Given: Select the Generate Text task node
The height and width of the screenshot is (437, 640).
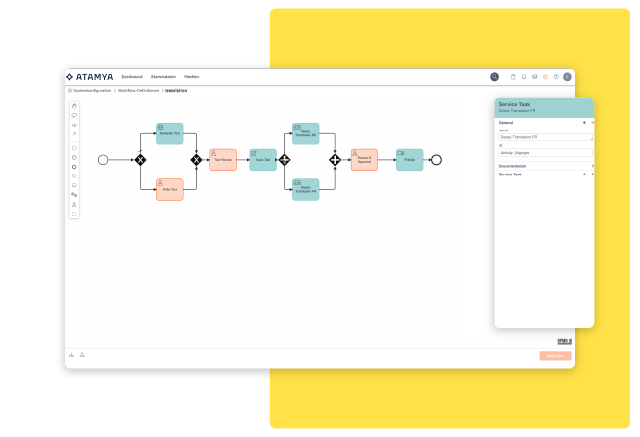Looking at the screenshot, I should 170,133.
